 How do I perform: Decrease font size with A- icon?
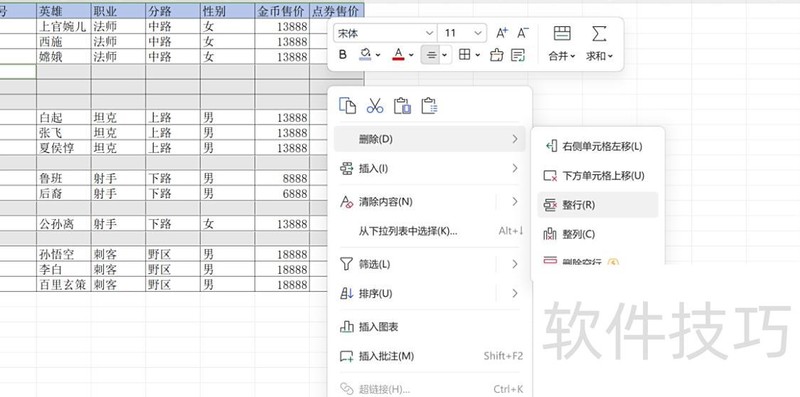click(x=523, y=33)
